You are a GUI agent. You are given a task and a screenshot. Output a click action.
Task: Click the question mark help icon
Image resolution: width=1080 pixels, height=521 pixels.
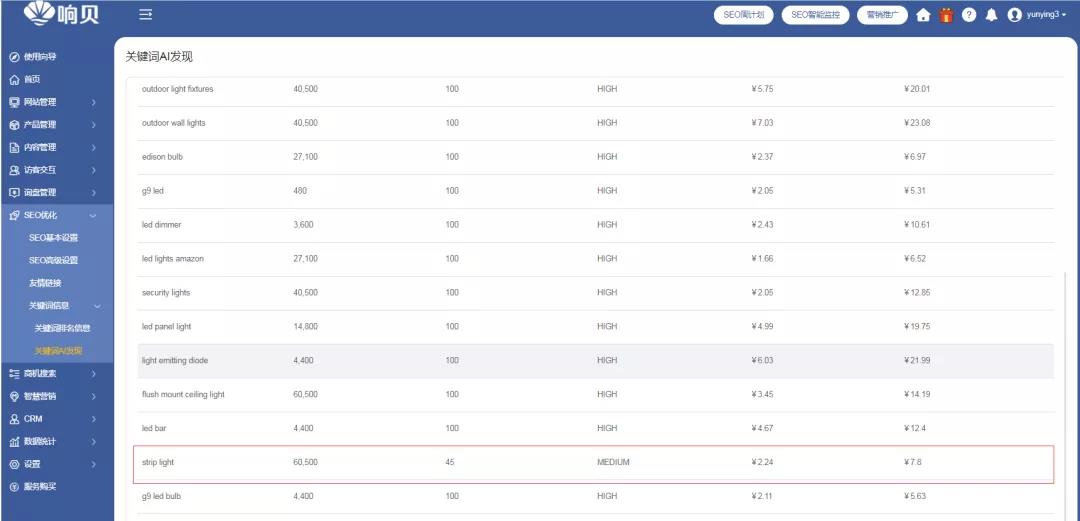coord(969,15)
